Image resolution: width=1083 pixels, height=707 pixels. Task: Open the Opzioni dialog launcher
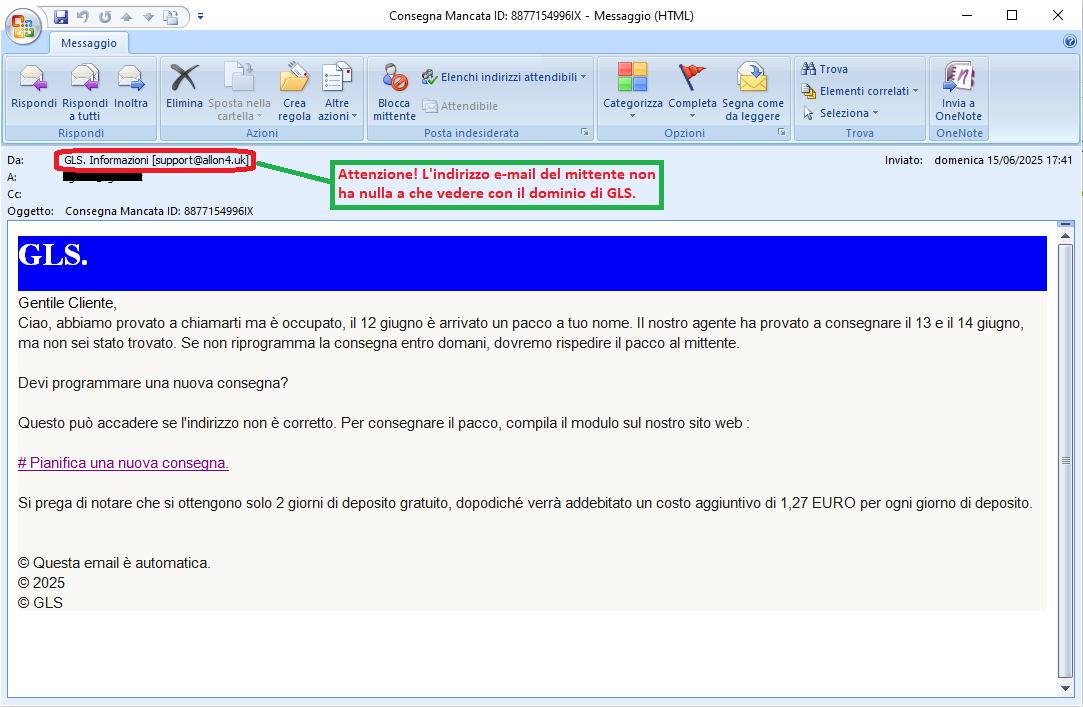[x=782, y=132]
